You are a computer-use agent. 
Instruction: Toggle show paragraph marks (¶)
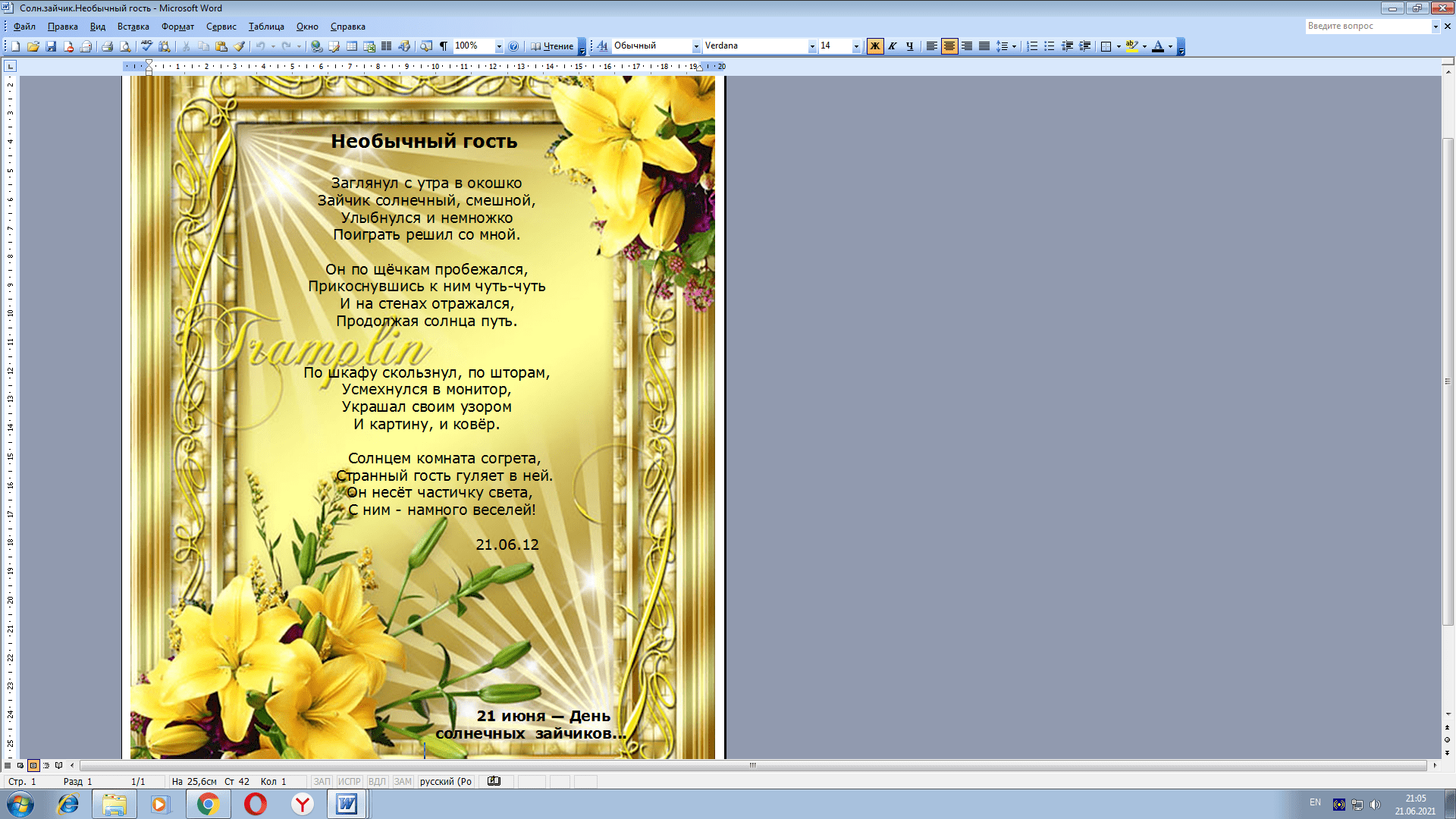coord(444,46)
